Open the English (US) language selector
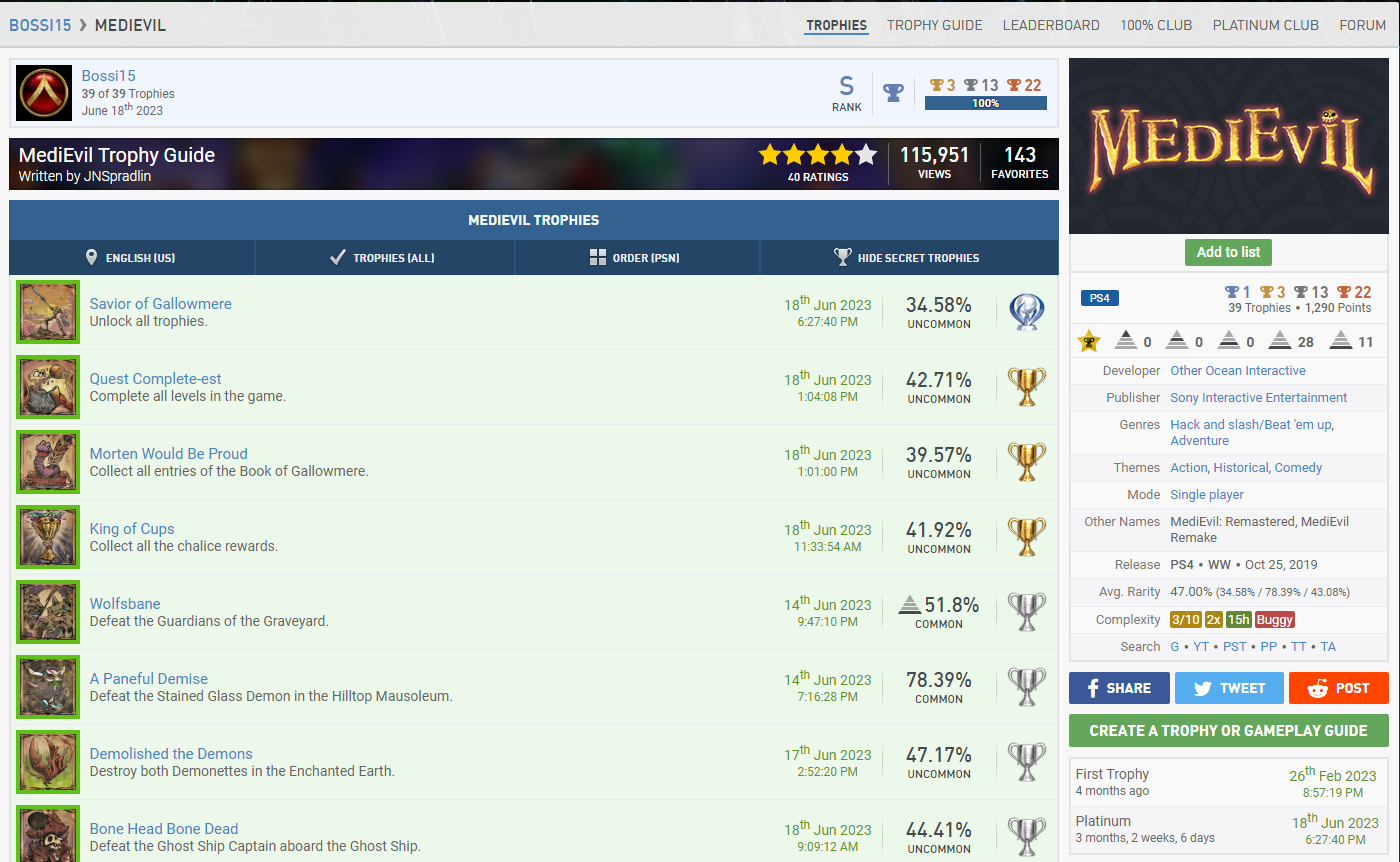 131,258
